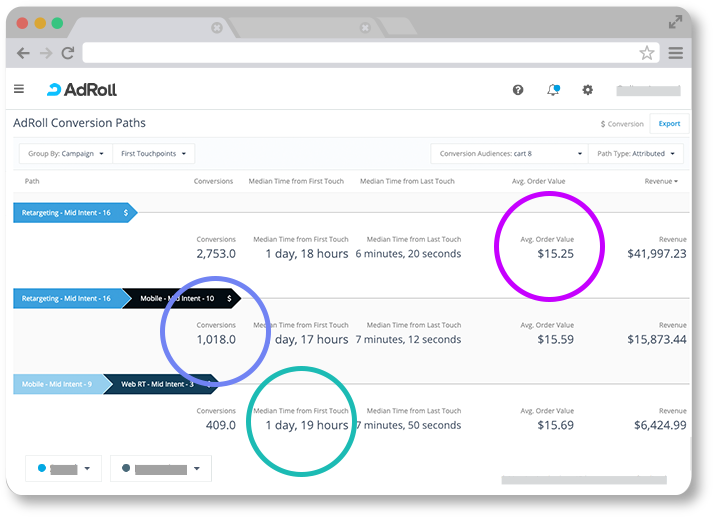Click the Median Time from Last Touch header
The height and width of the screenshot is (517, 713).
tap(407, 181)
